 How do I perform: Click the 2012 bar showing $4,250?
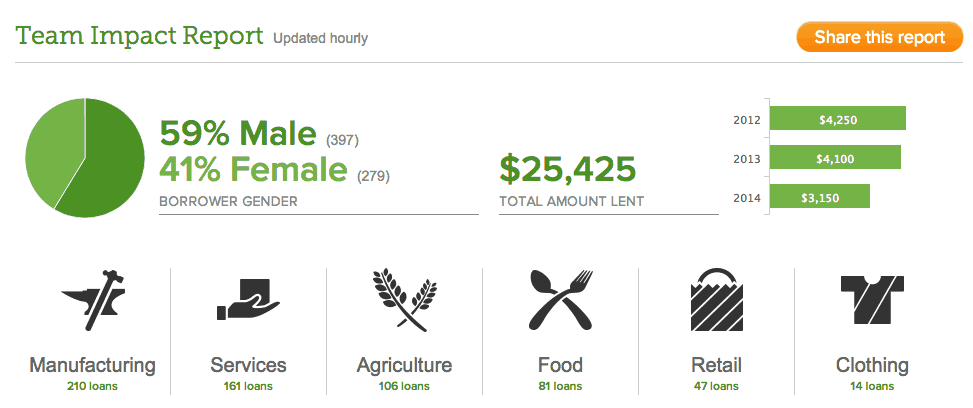tap(838, 119)
